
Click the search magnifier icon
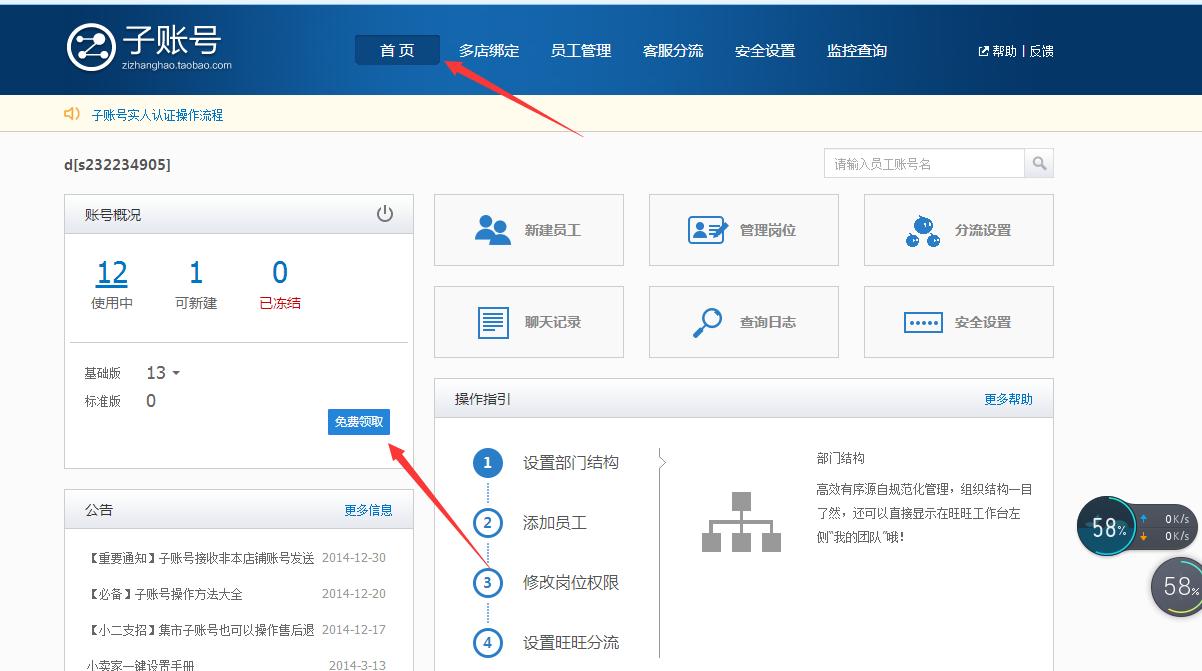coord(1039,163)
